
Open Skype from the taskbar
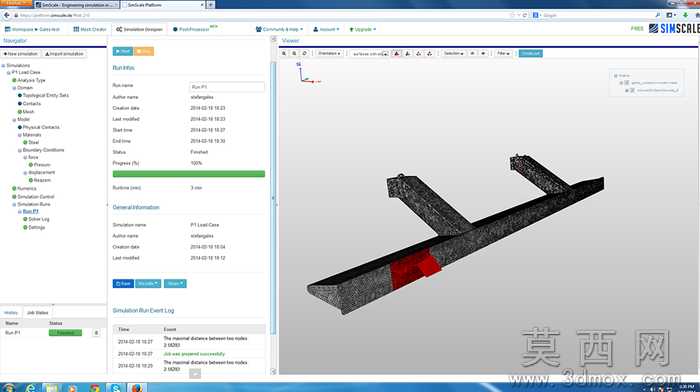tap(116, 388)
